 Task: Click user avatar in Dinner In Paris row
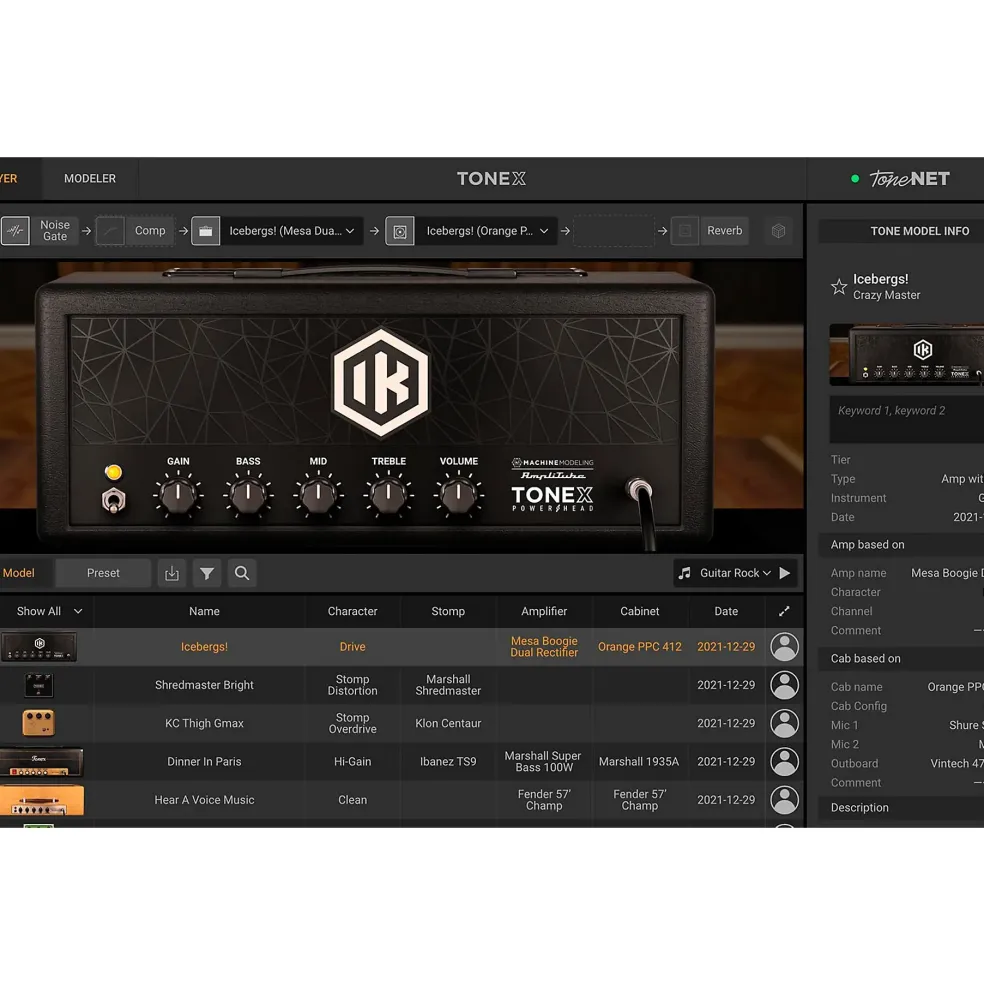point(784,761)
